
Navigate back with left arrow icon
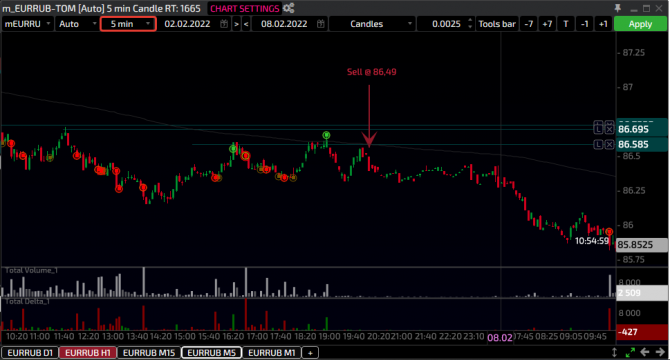(645, 352)
